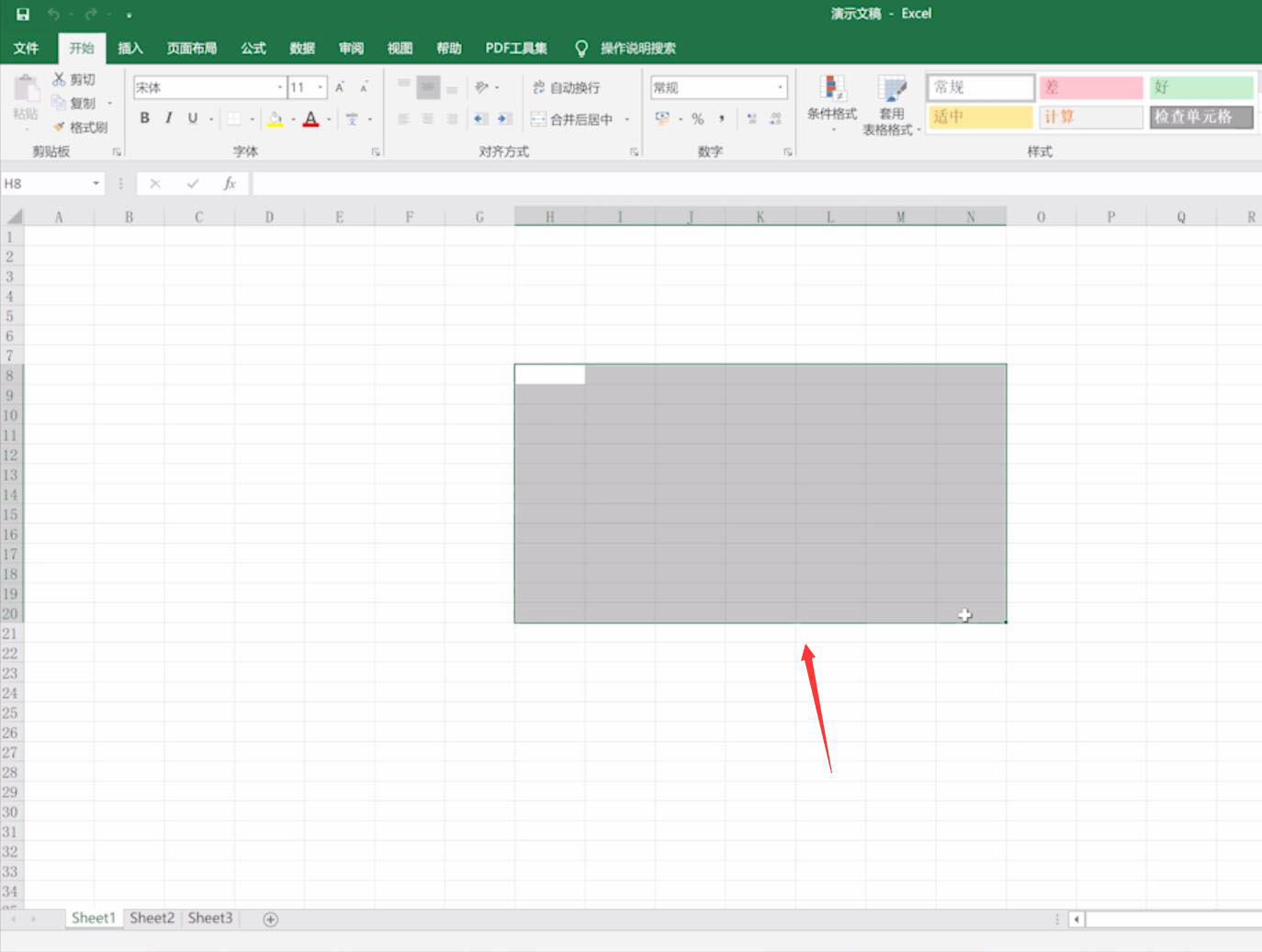The width and height of the screenshot is (1262, 952).
Task: Apply percent style with % icon
Action: click(x=697, y=118)
